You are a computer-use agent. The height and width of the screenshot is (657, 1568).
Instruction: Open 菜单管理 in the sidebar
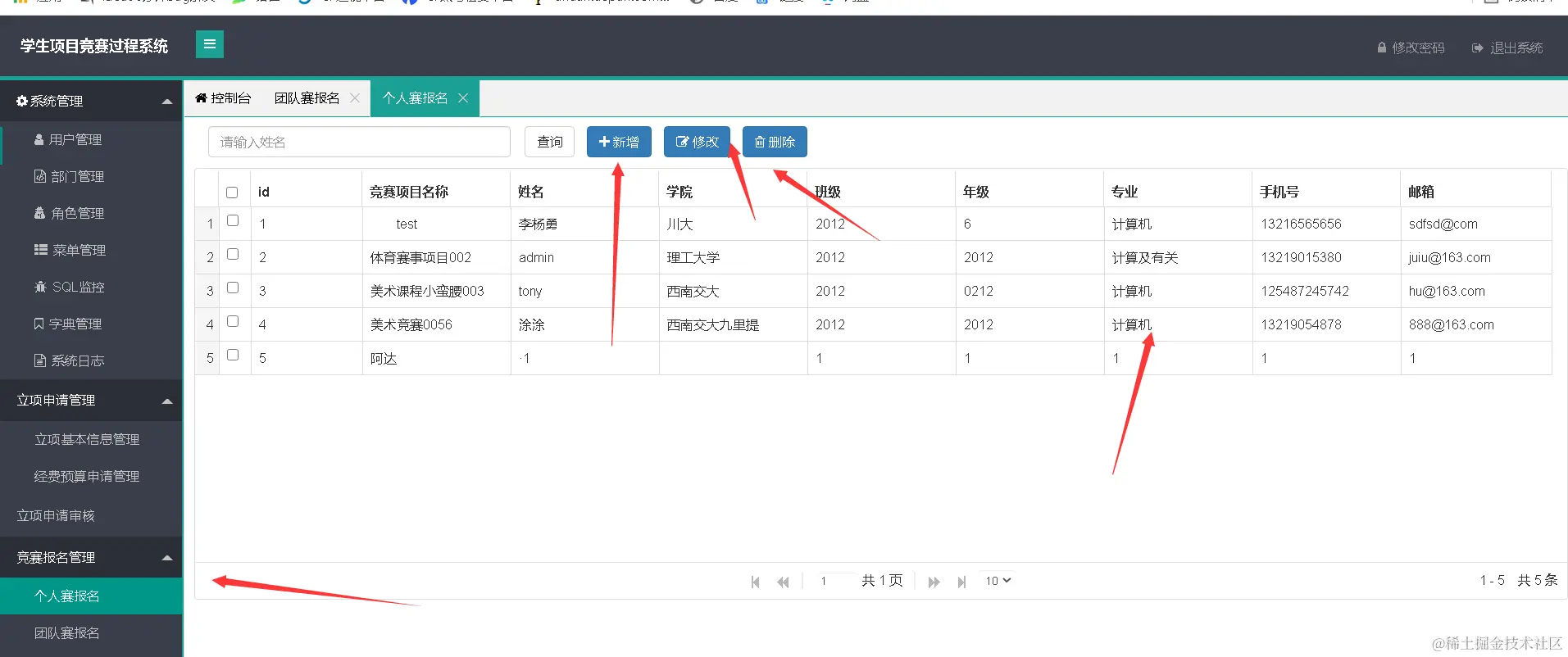coord(91,251)
